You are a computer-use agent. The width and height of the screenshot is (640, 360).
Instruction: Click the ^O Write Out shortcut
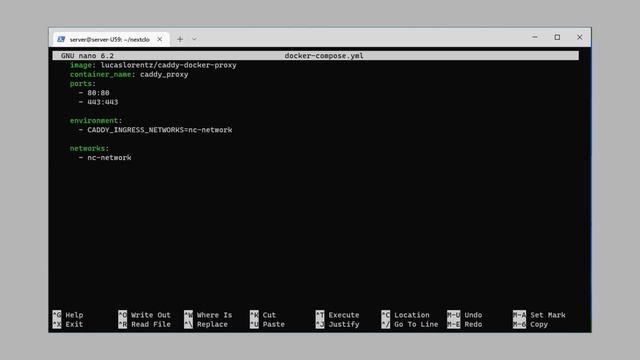(x=144, y=315)
